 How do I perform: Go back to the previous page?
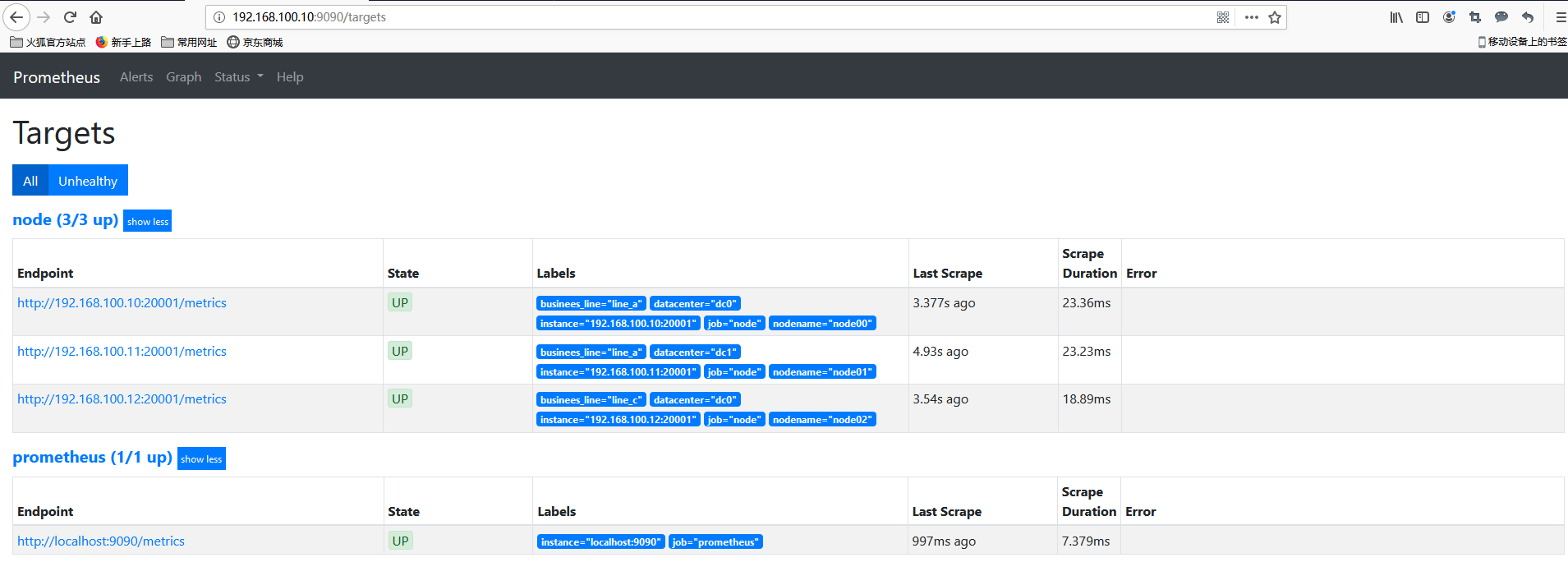coord(16,17)
